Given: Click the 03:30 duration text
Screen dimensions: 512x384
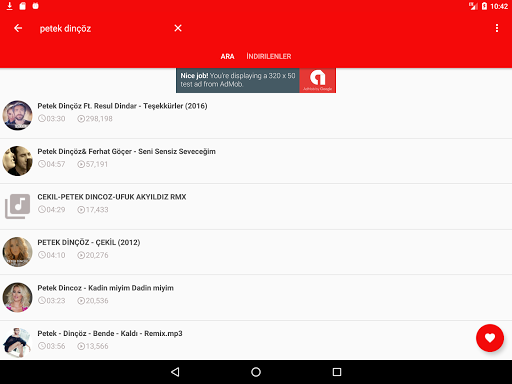Looking at the screenshot, I should (x=56, y=119).
